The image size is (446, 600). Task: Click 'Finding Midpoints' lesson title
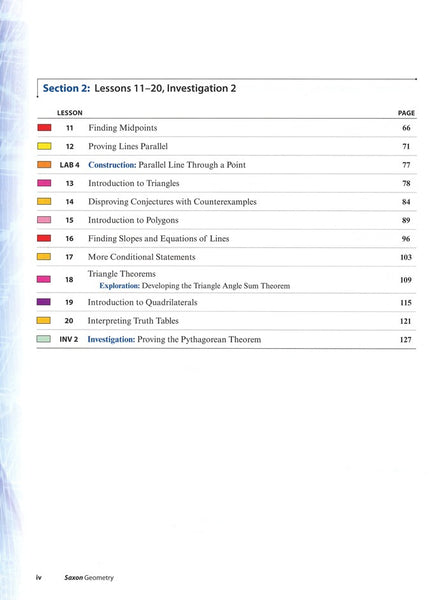coord(123,128)
